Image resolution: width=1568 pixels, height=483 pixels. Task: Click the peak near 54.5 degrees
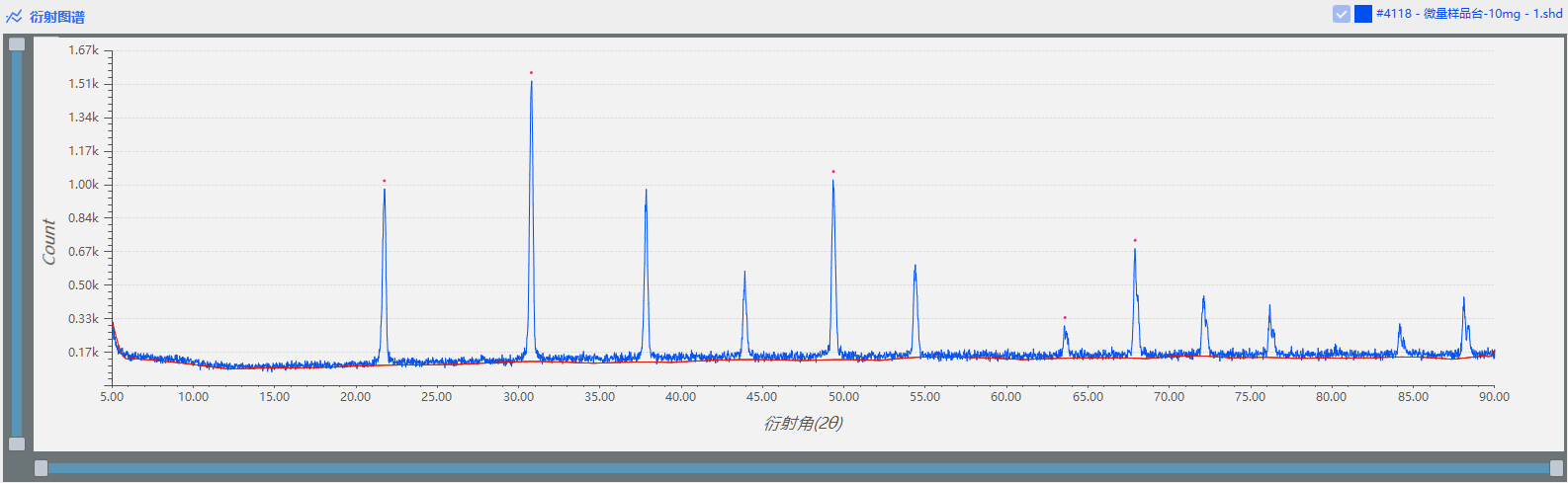coord(915,269)
